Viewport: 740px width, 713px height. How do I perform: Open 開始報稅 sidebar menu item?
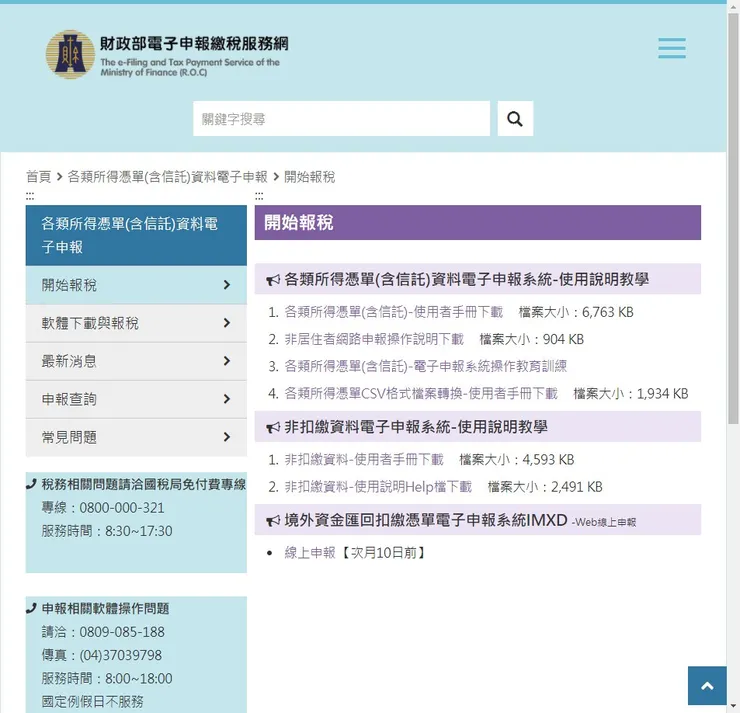coord(136,285)
